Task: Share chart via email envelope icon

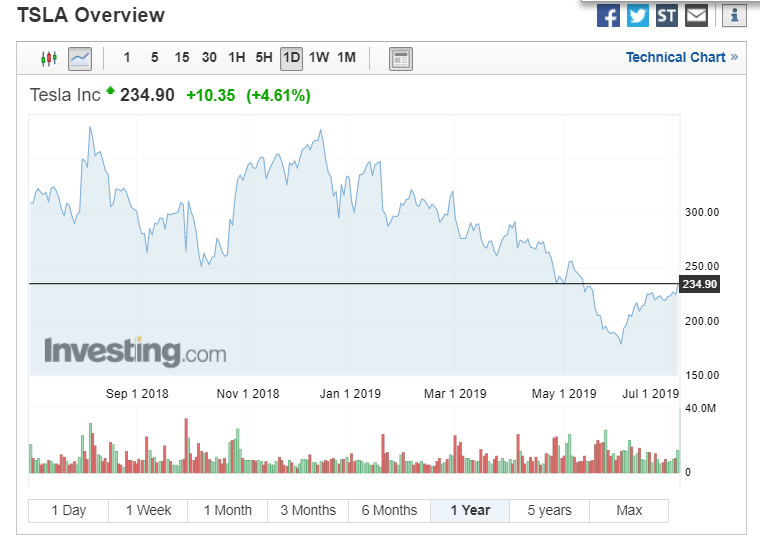Action: pyautogui.click(x=697, y=16)
